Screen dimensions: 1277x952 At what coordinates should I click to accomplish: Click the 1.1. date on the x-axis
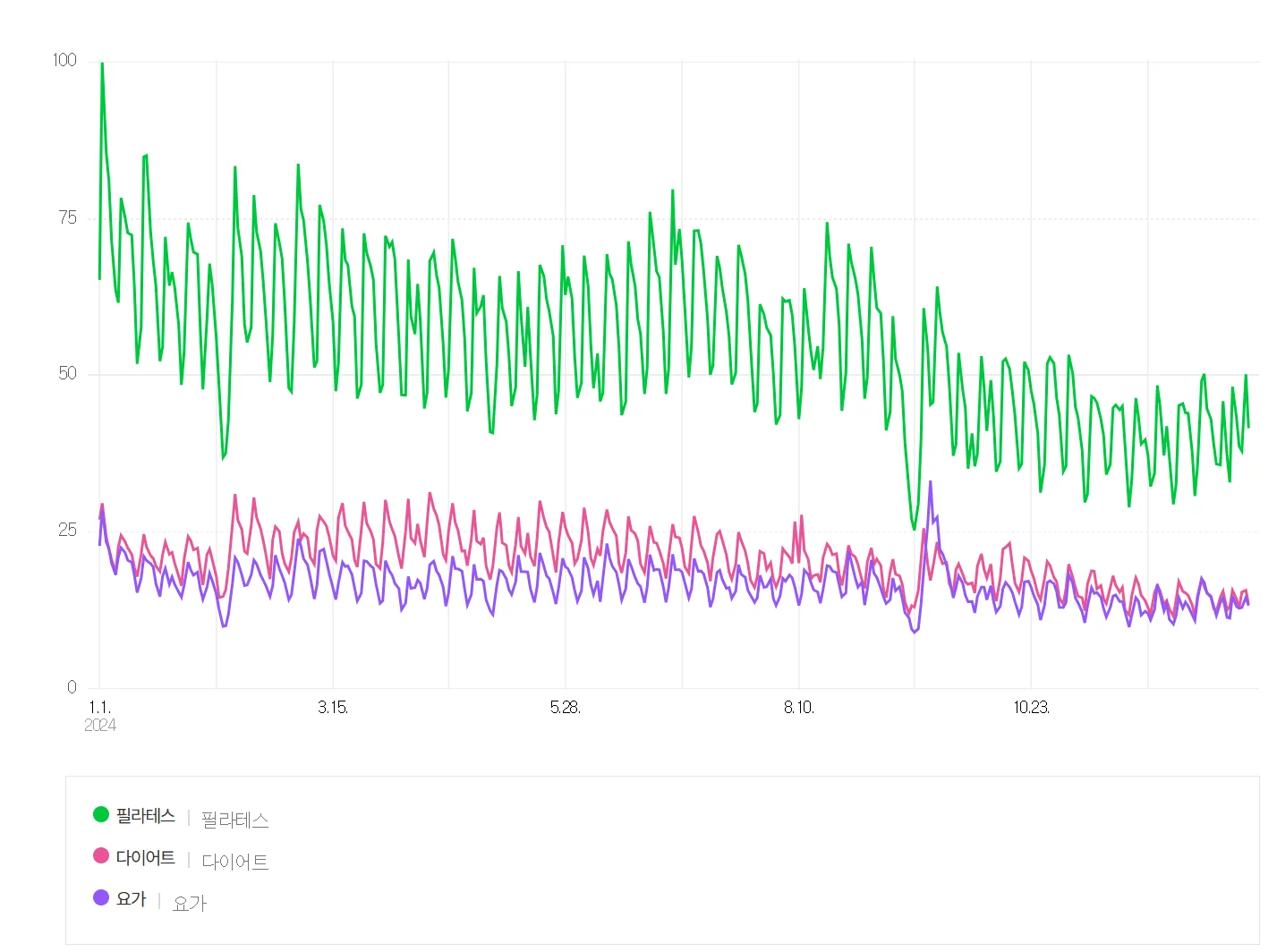tap(99, 707)
